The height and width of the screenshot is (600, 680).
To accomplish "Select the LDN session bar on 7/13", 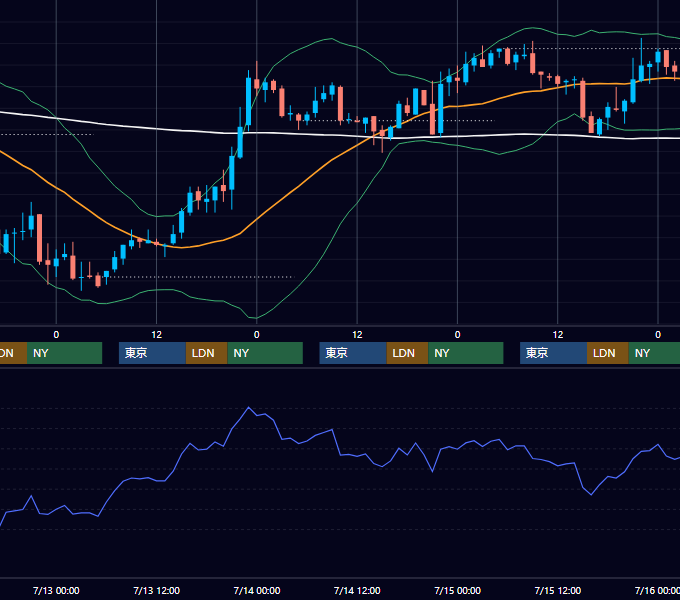I will (x=206, y=353).
